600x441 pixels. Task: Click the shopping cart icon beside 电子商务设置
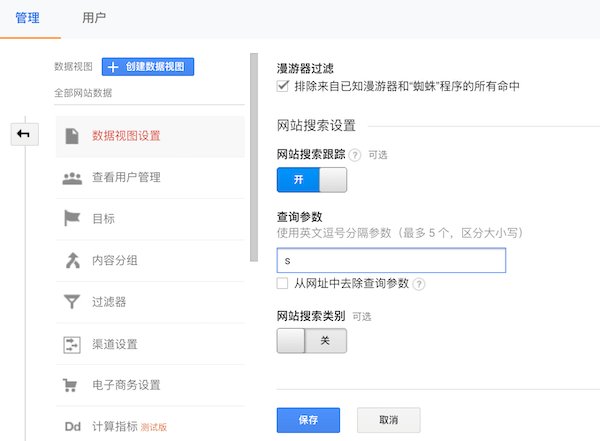click(70, 385)
